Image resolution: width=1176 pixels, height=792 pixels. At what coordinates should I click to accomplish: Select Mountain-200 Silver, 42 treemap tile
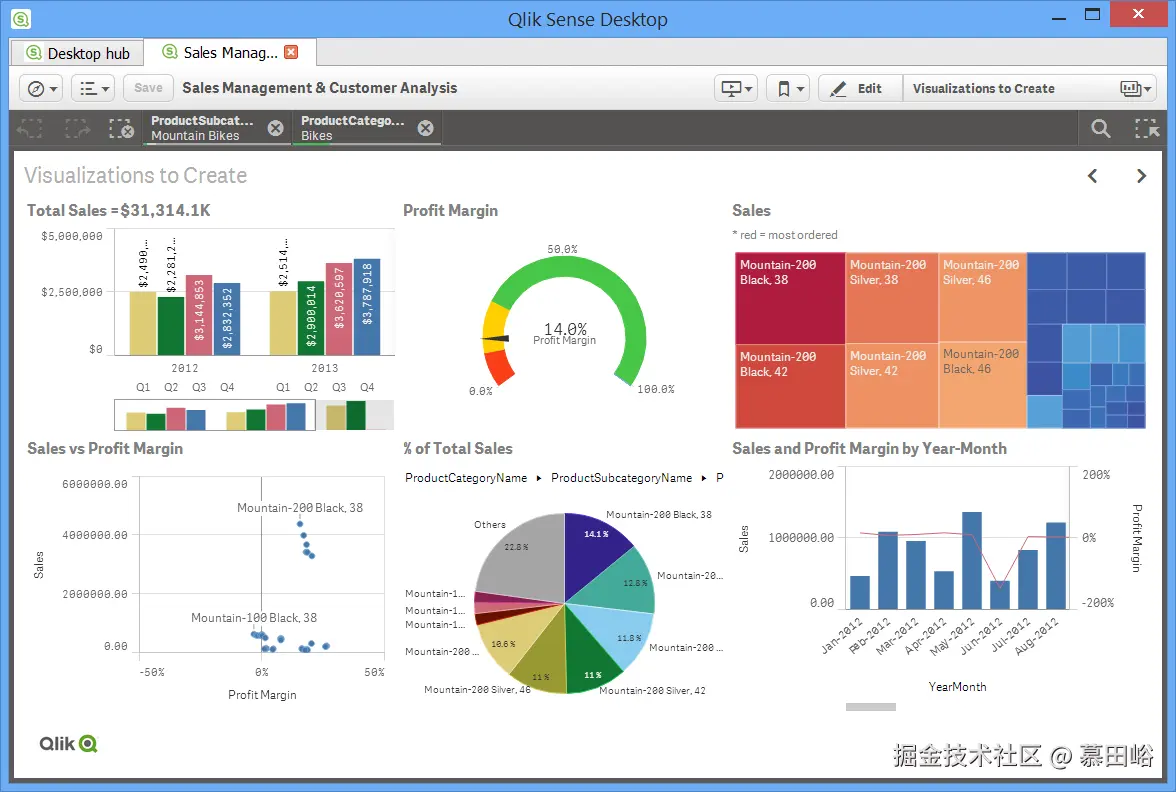[x=892, y=386]
